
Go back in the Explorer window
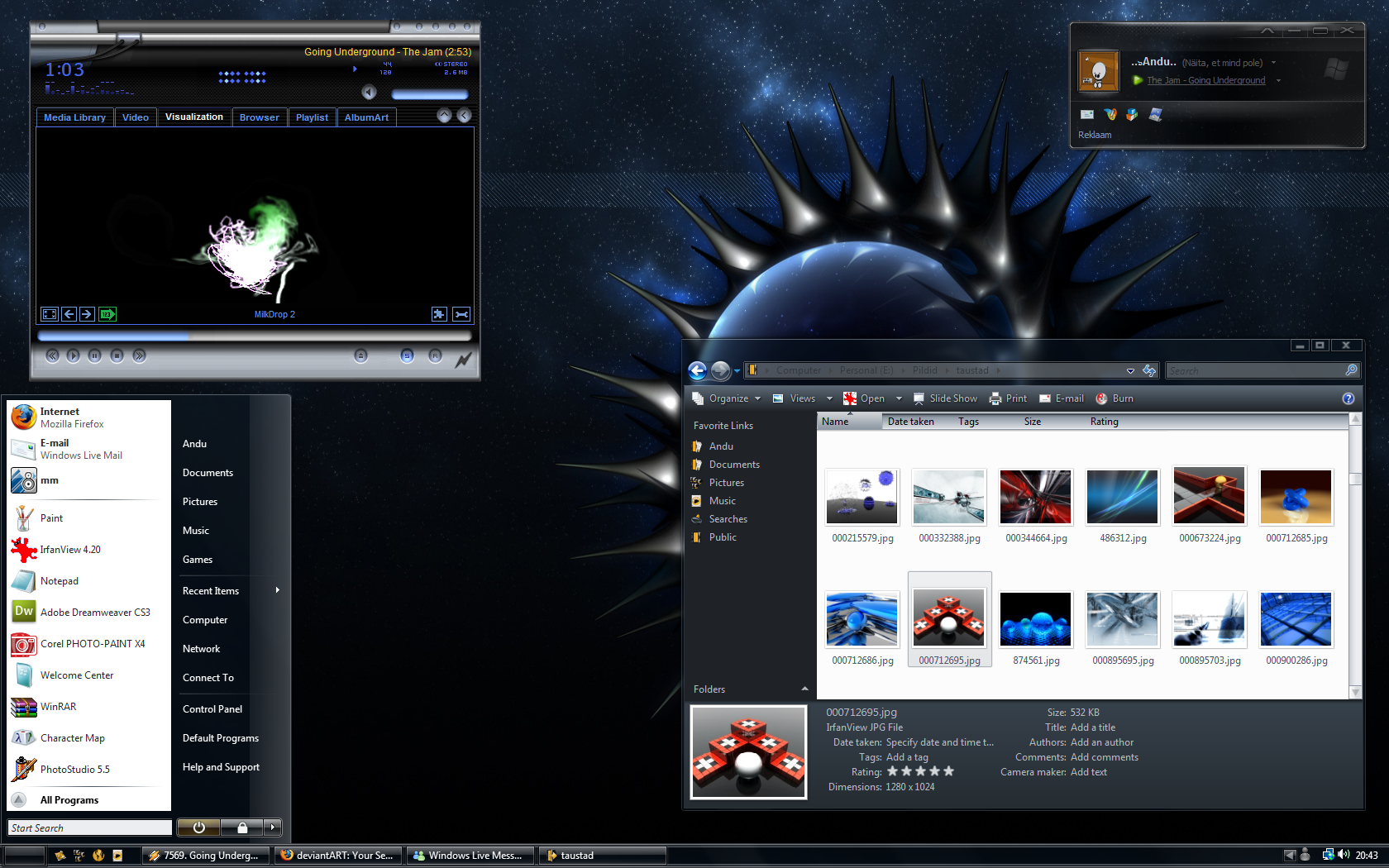(x=698, y=370)
